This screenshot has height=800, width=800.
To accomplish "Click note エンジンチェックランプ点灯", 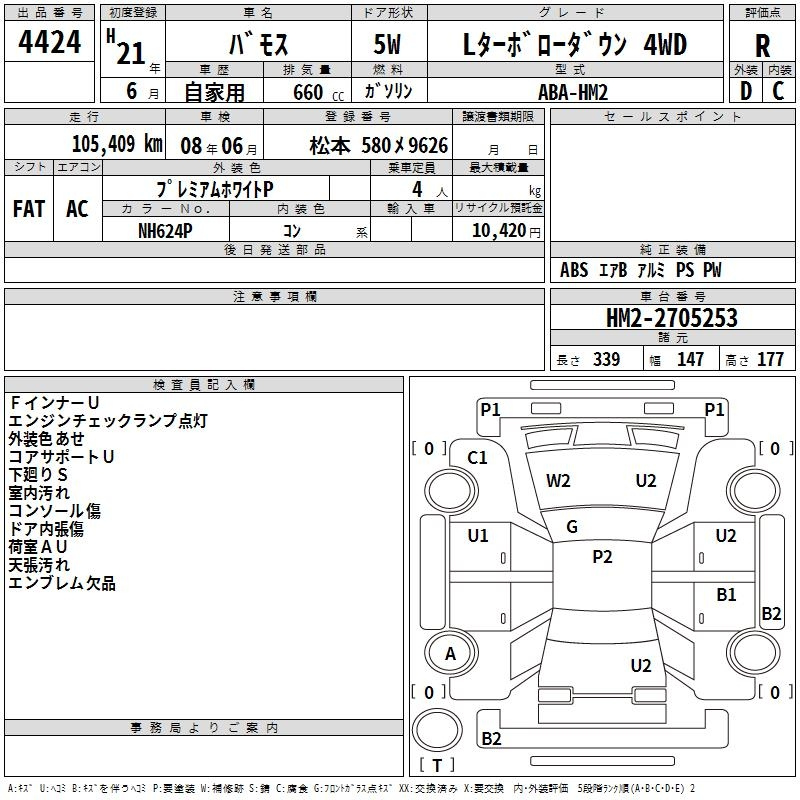I will (x=108, y=421).
